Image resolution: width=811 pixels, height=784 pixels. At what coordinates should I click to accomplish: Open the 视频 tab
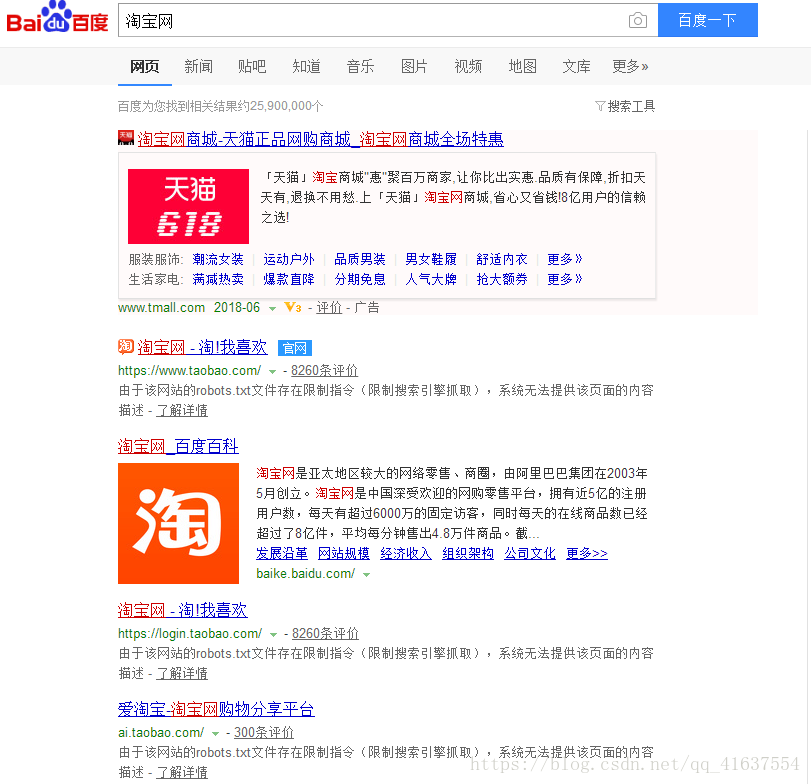click(x=468, y=66)
